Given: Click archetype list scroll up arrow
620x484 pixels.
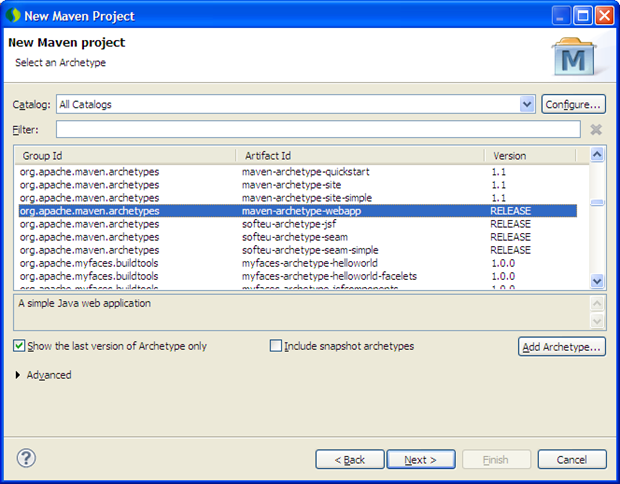Looking at the screenshot, I should coord(597,155).
